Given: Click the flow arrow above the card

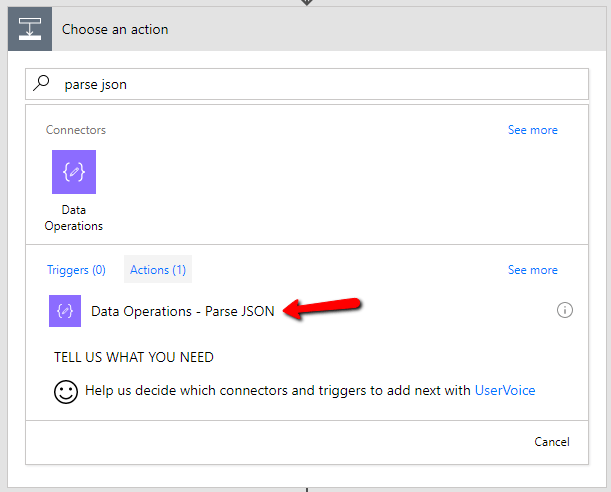Looking at the screenshot, I should point(306,3).
